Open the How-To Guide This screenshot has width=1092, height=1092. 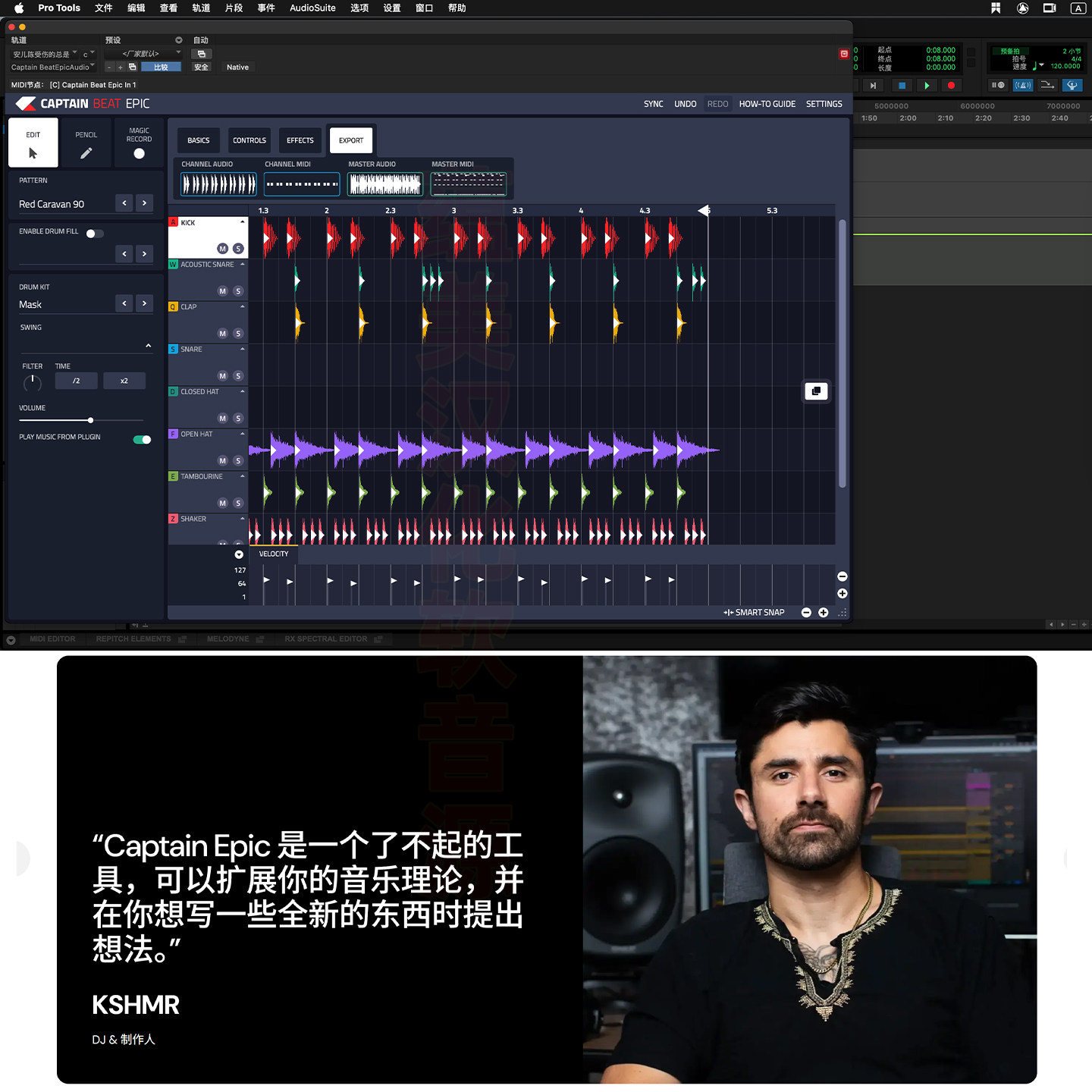[767, 104]
